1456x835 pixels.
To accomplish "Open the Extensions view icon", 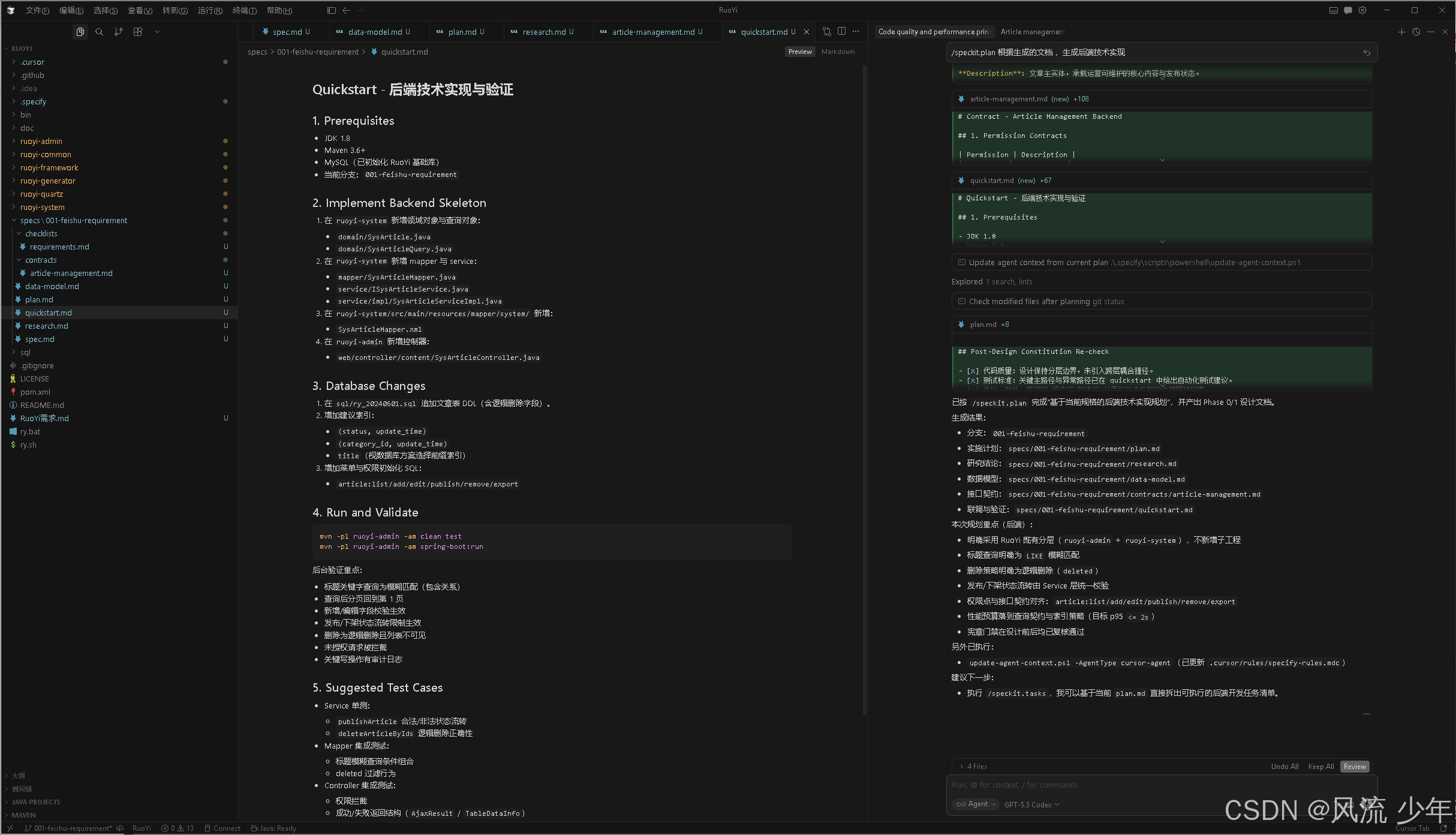I will pyautogui.click(x=138, y=32).
